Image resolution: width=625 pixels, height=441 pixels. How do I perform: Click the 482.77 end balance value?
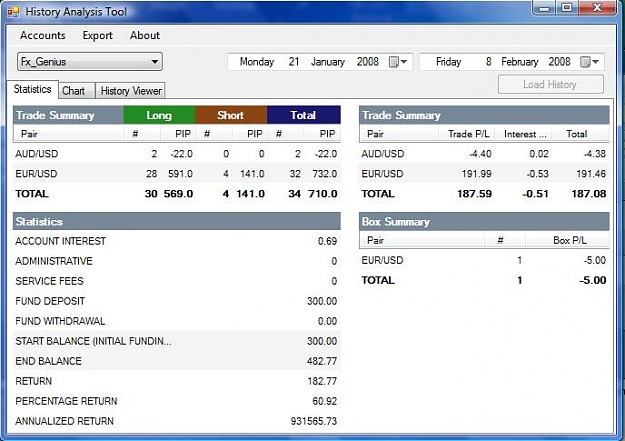point(322,361)
